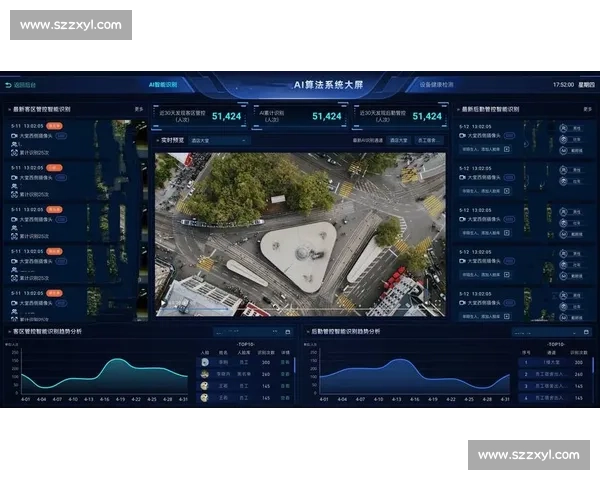The width and height of the screenshot is (600, 480).
Task: Click the 1楼大堂 row in logistics TOP10
Action: [x=555, y=362]
